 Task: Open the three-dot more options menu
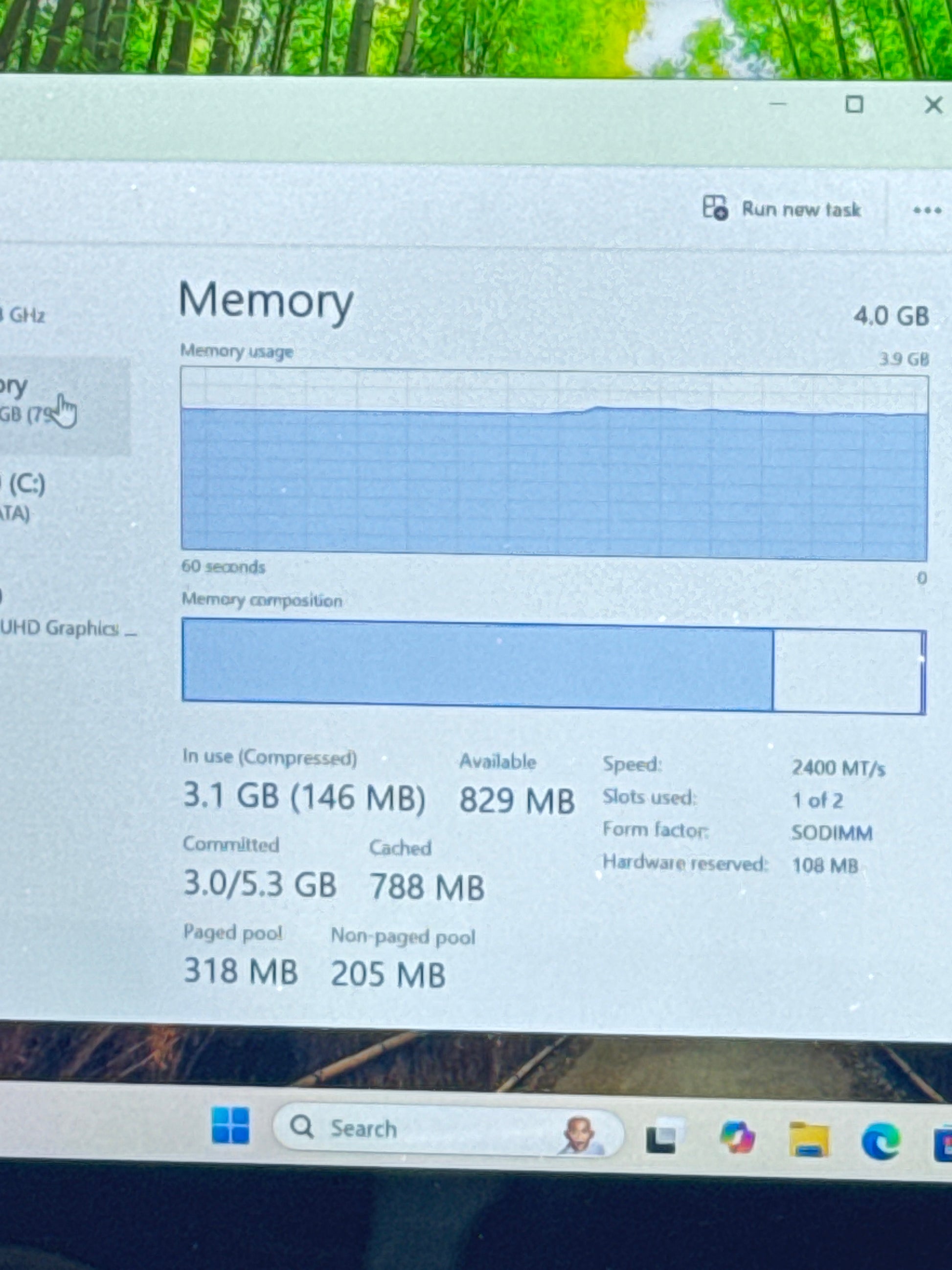click(927, 211)
